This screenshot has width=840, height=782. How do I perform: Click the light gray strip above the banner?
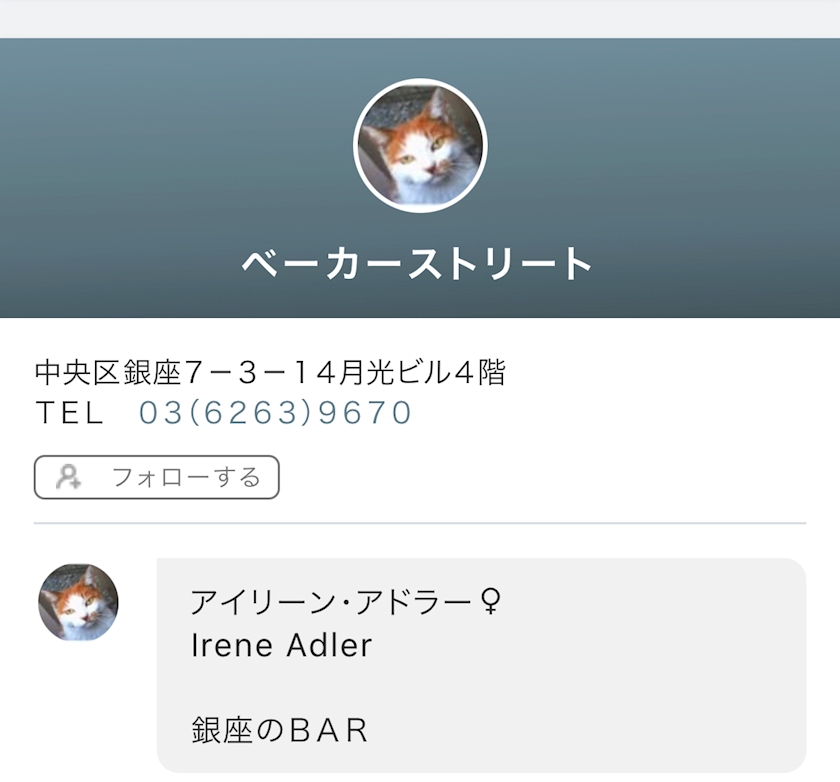[x=420, y=18]
